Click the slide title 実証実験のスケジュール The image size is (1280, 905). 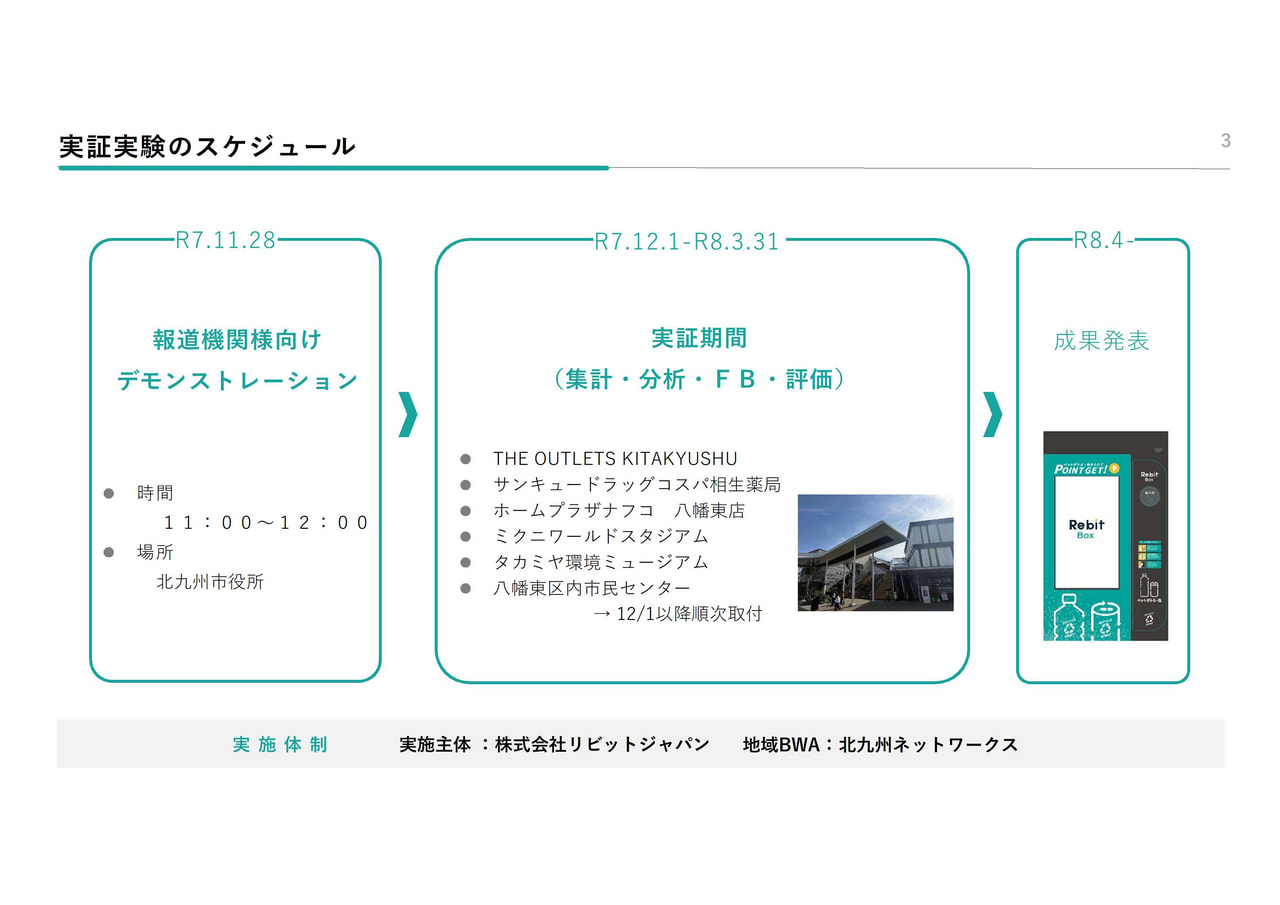pos(207,146)
